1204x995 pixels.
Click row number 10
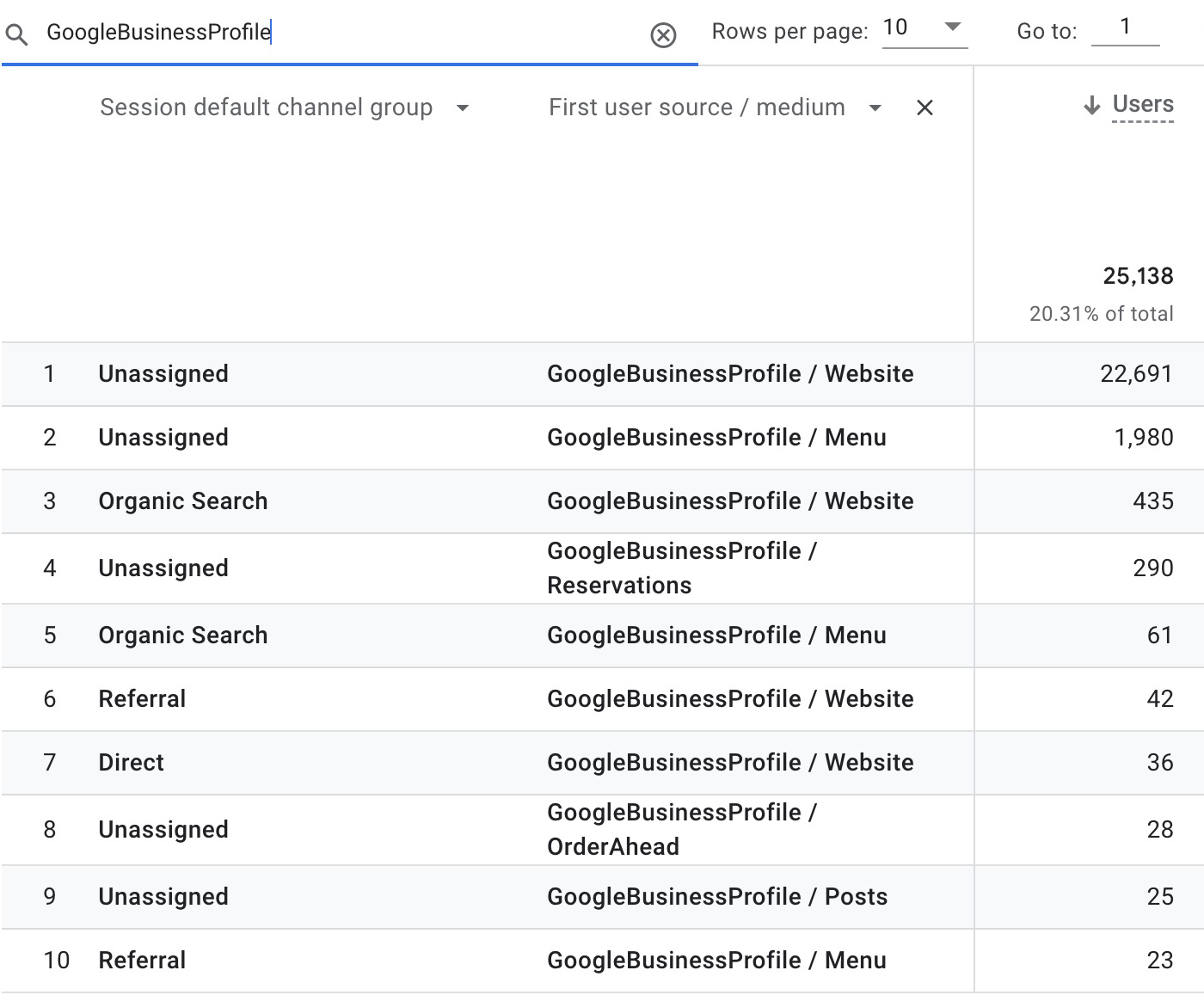[57, 961]
